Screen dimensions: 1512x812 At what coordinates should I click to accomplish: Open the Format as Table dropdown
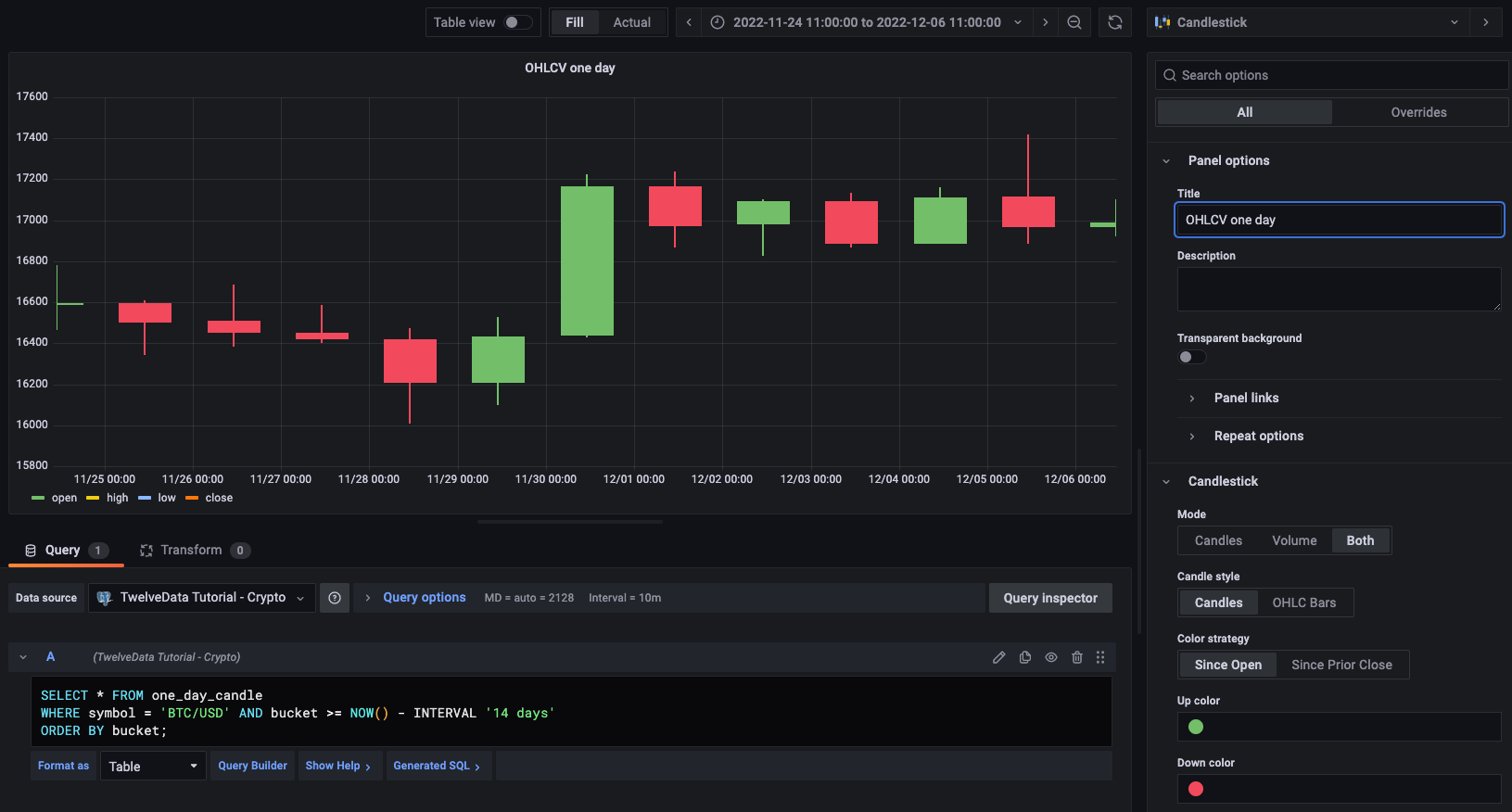click(x=153, y=767)
